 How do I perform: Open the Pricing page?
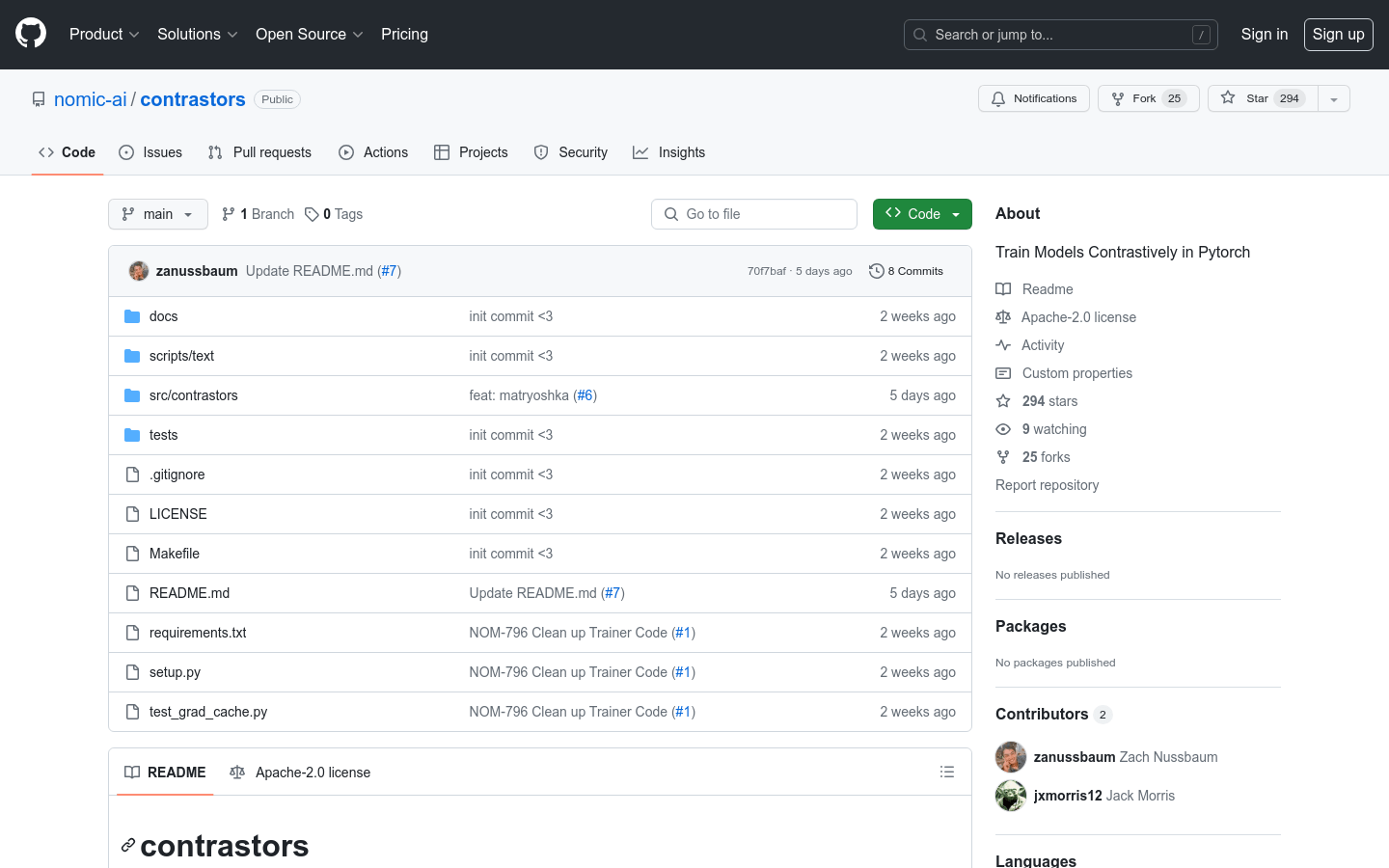click(404, 34)
